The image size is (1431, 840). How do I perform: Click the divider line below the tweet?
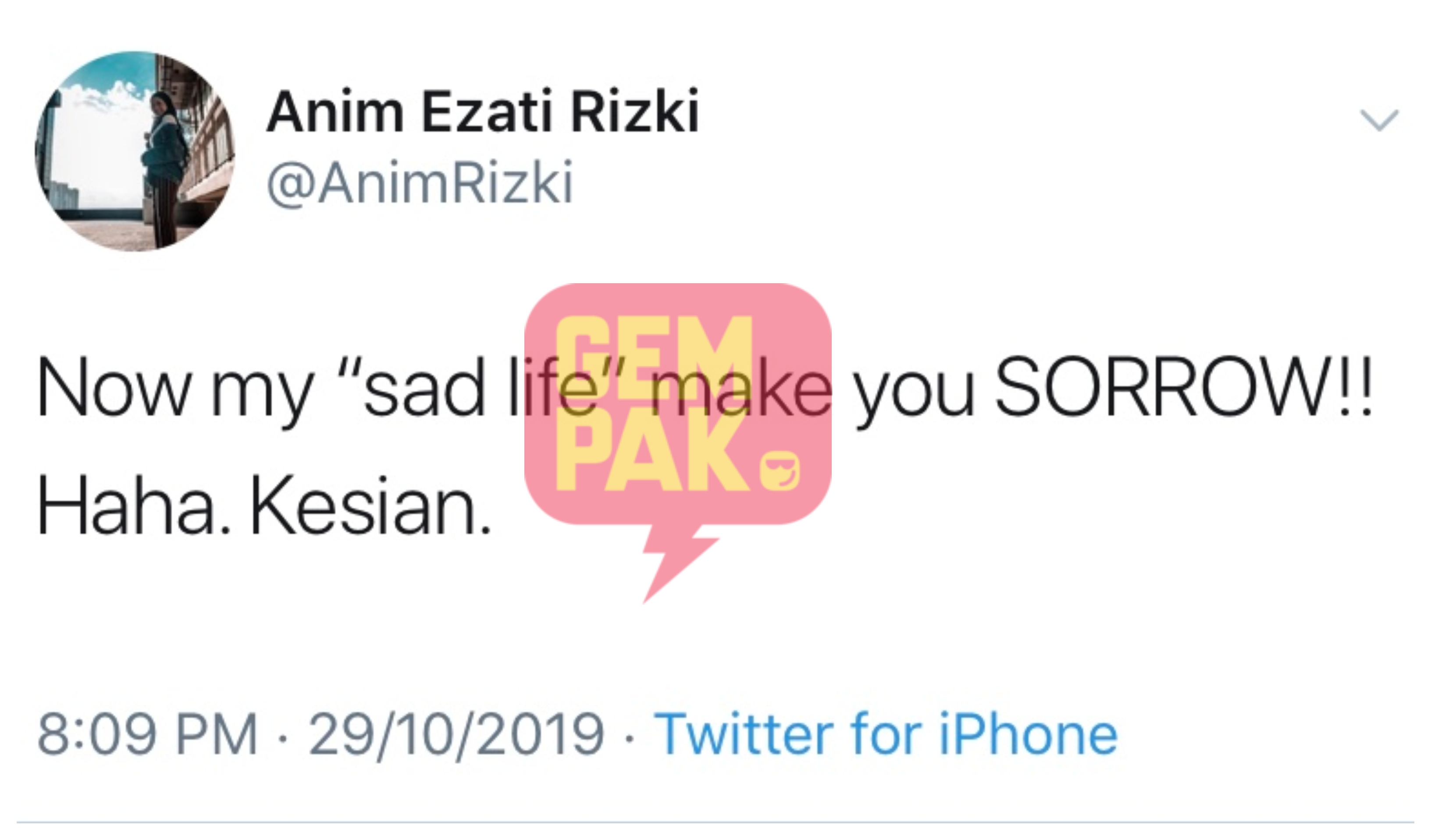tap(715, 821)
